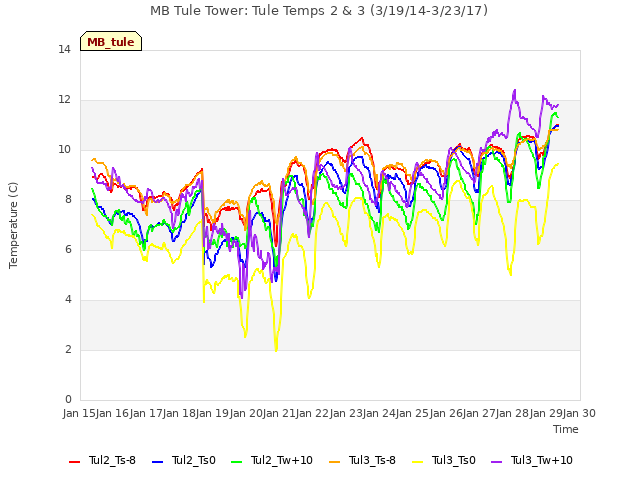The image size is (640, 480).
Task: Click the Jan 30 x-axis label
Action: [x=580, y=413]
